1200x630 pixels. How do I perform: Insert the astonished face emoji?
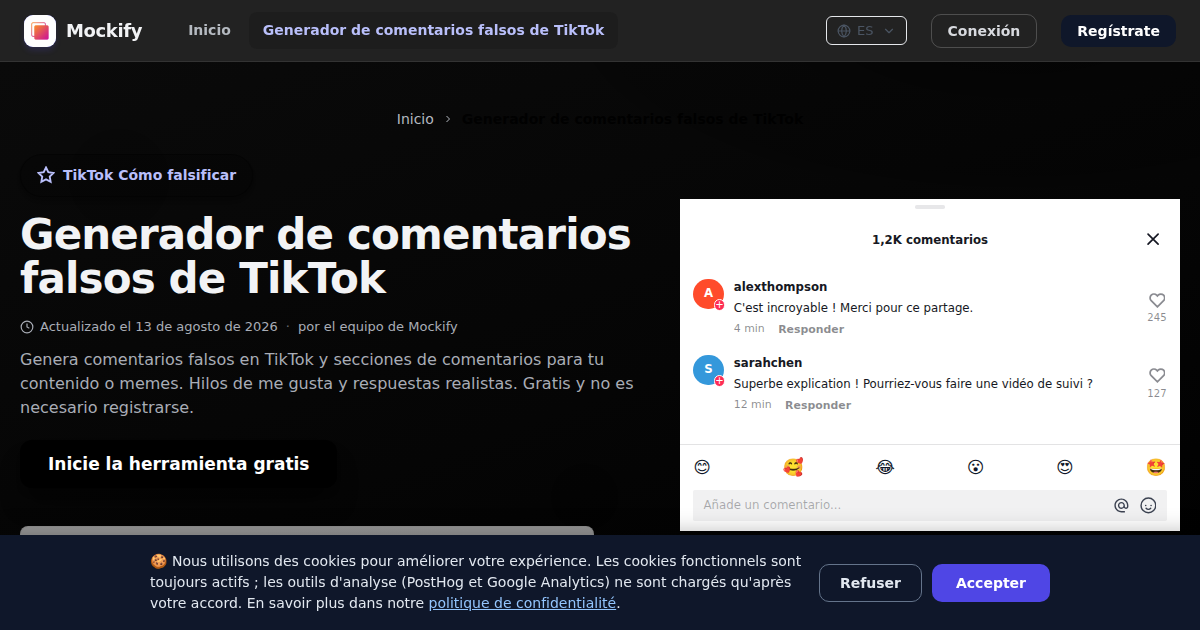pos(975,467)
